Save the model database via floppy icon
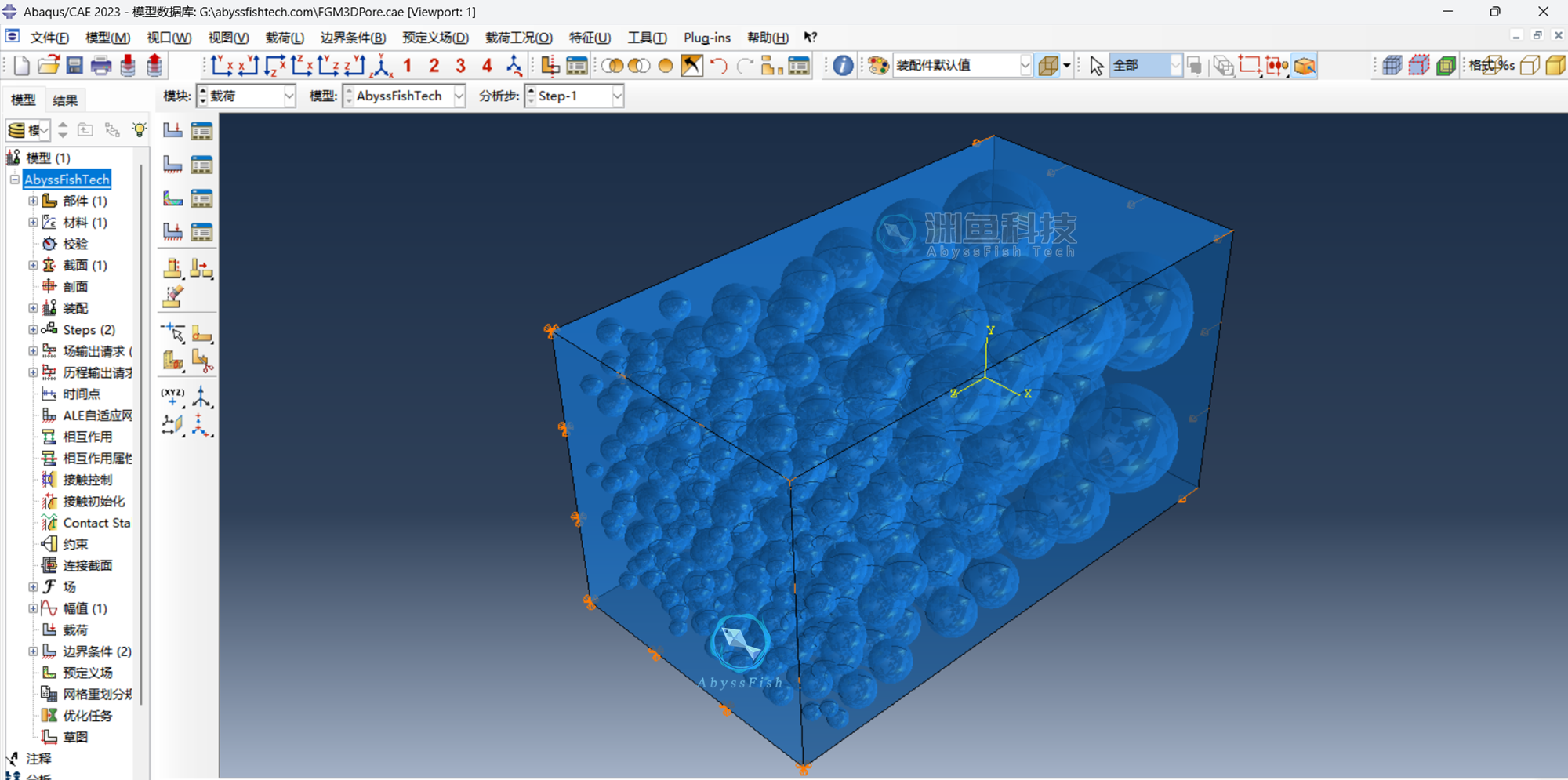The height and width of the screenshot is (780, 1568). (74, 65)
